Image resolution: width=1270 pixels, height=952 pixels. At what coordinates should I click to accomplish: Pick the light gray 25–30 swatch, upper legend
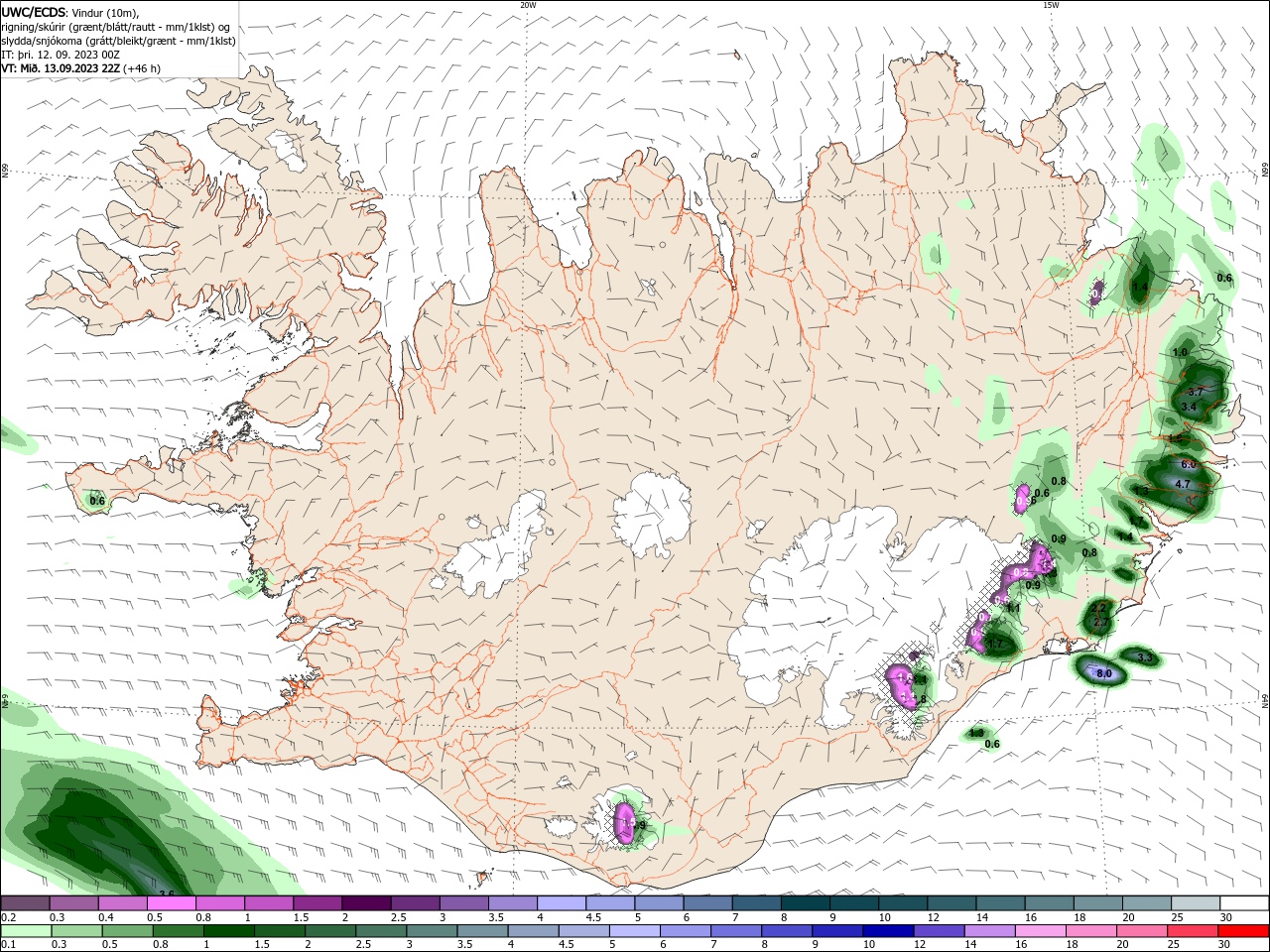pos(1197,903)
